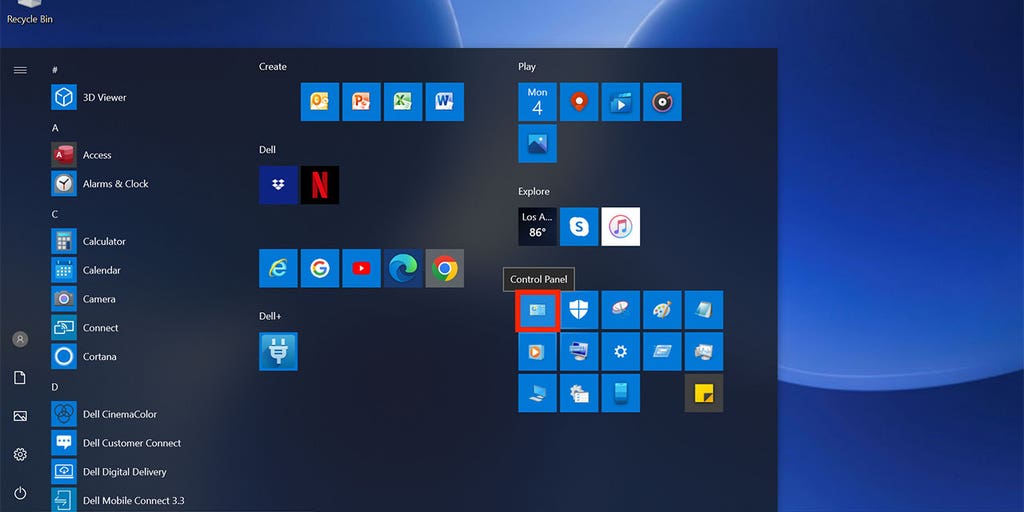
Task: Launch the Skype tile
Action: coord(579,227)
